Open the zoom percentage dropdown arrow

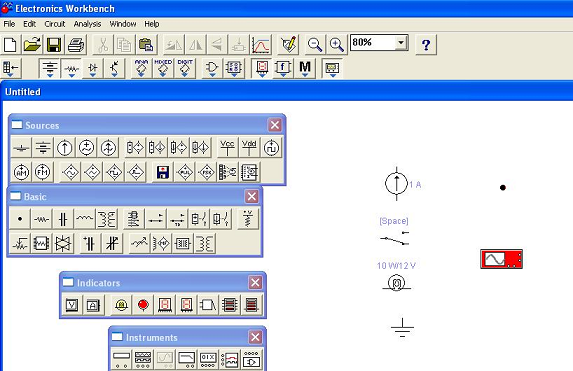(401, 42)
